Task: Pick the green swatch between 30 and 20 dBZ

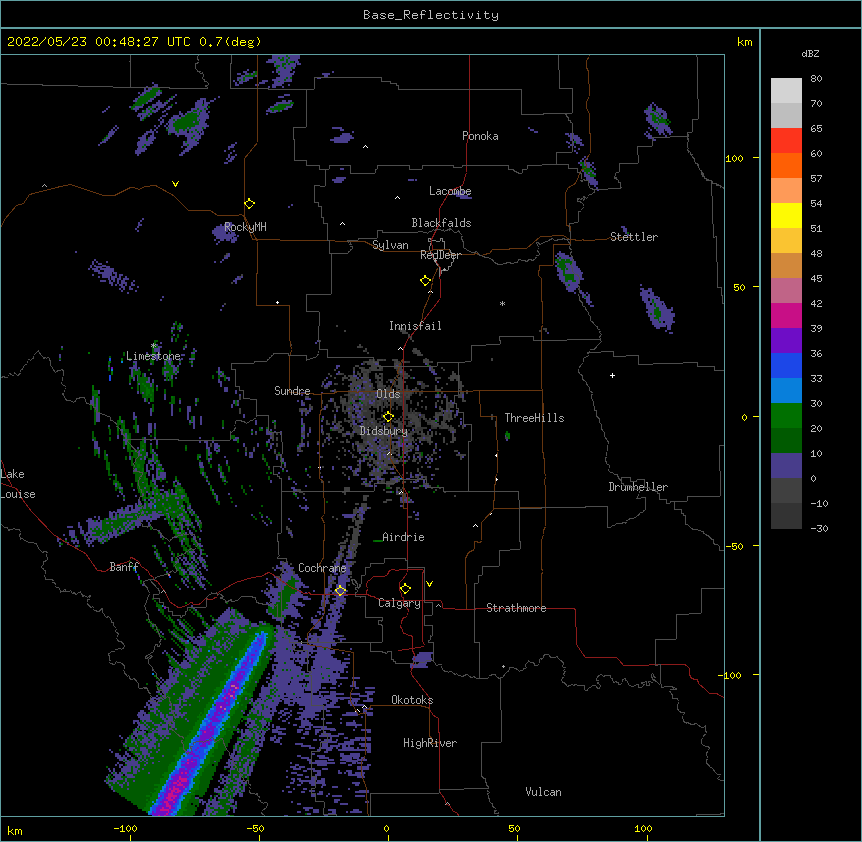Action: coord(786,416)
